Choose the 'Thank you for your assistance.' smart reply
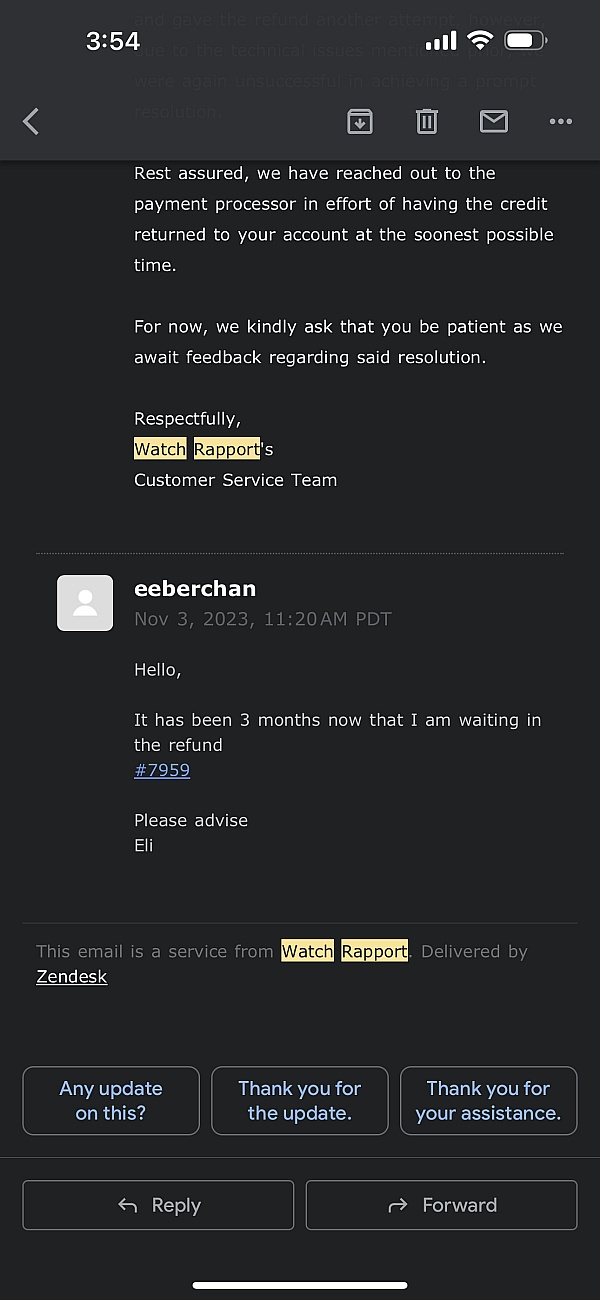Viewport: 600px width, 1300px height. (x=489, y=1101)
